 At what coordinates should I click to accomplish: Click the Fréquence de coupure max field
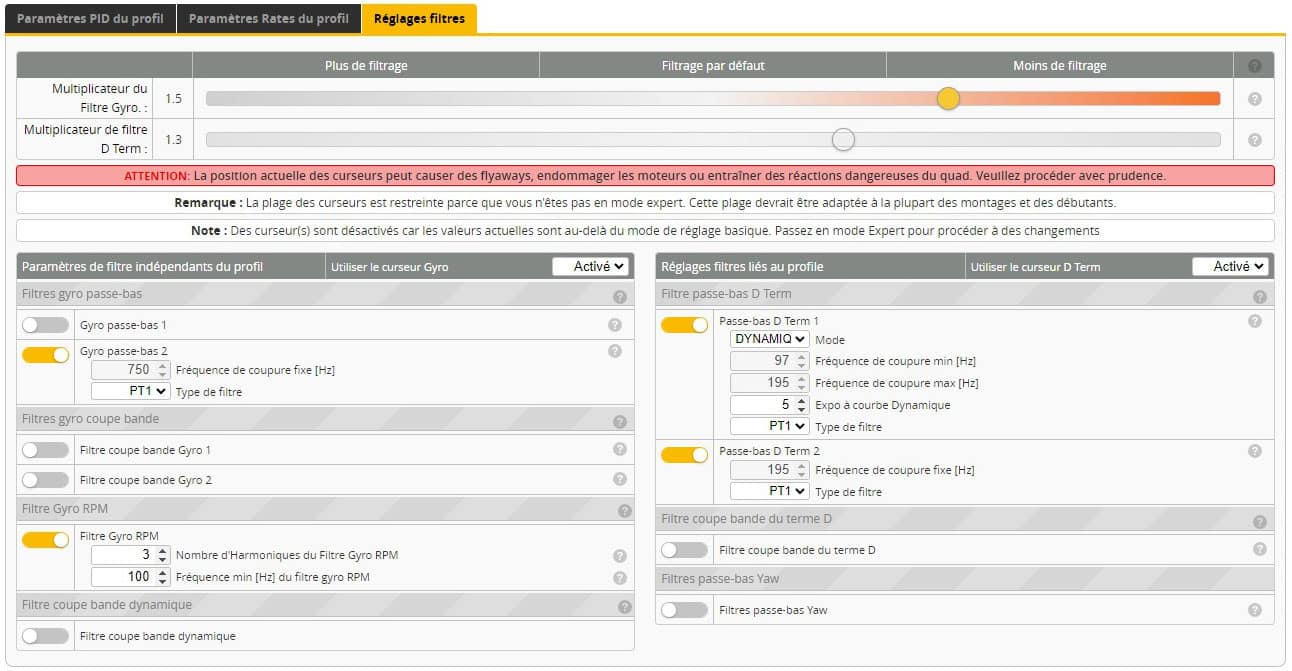click(769, 382)
